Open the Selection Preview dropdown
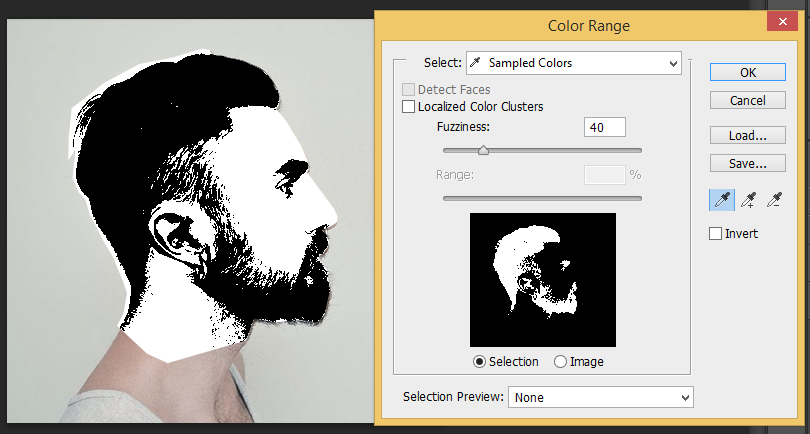810x434 pixels. pyautogui.click(x=601, y=397)
